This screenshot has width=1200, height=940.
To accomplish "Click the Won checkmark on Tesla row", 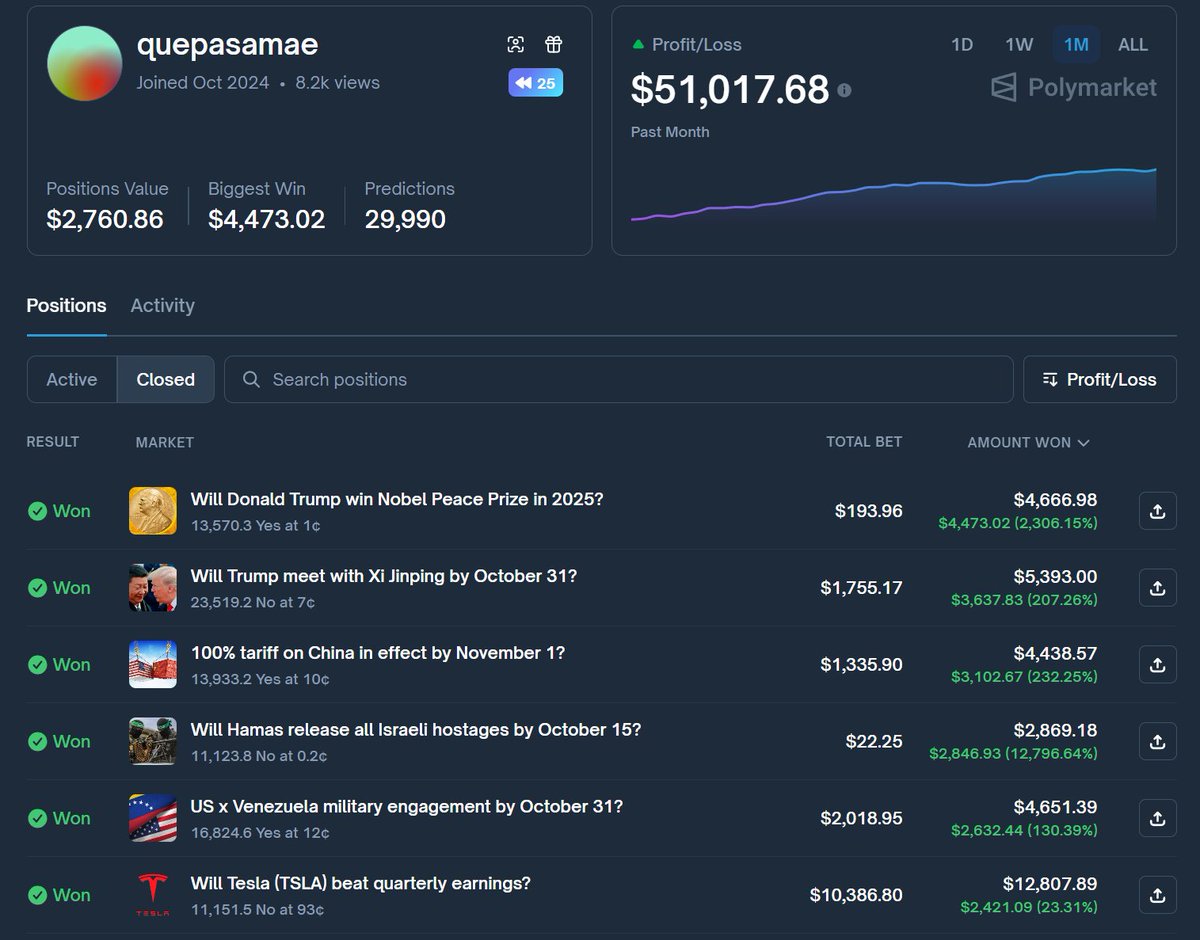I will click(x=37, y=895).
